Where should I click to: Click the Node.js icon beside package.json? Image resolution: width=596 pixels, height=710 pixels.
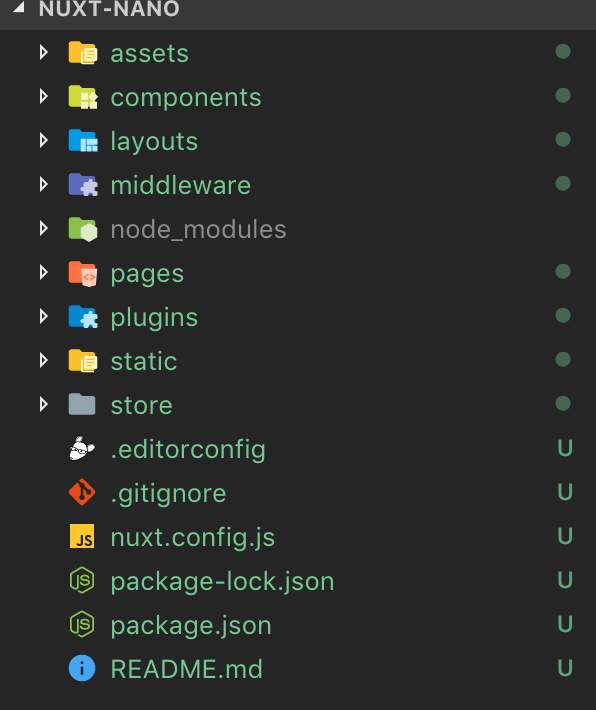click(82, 624)
